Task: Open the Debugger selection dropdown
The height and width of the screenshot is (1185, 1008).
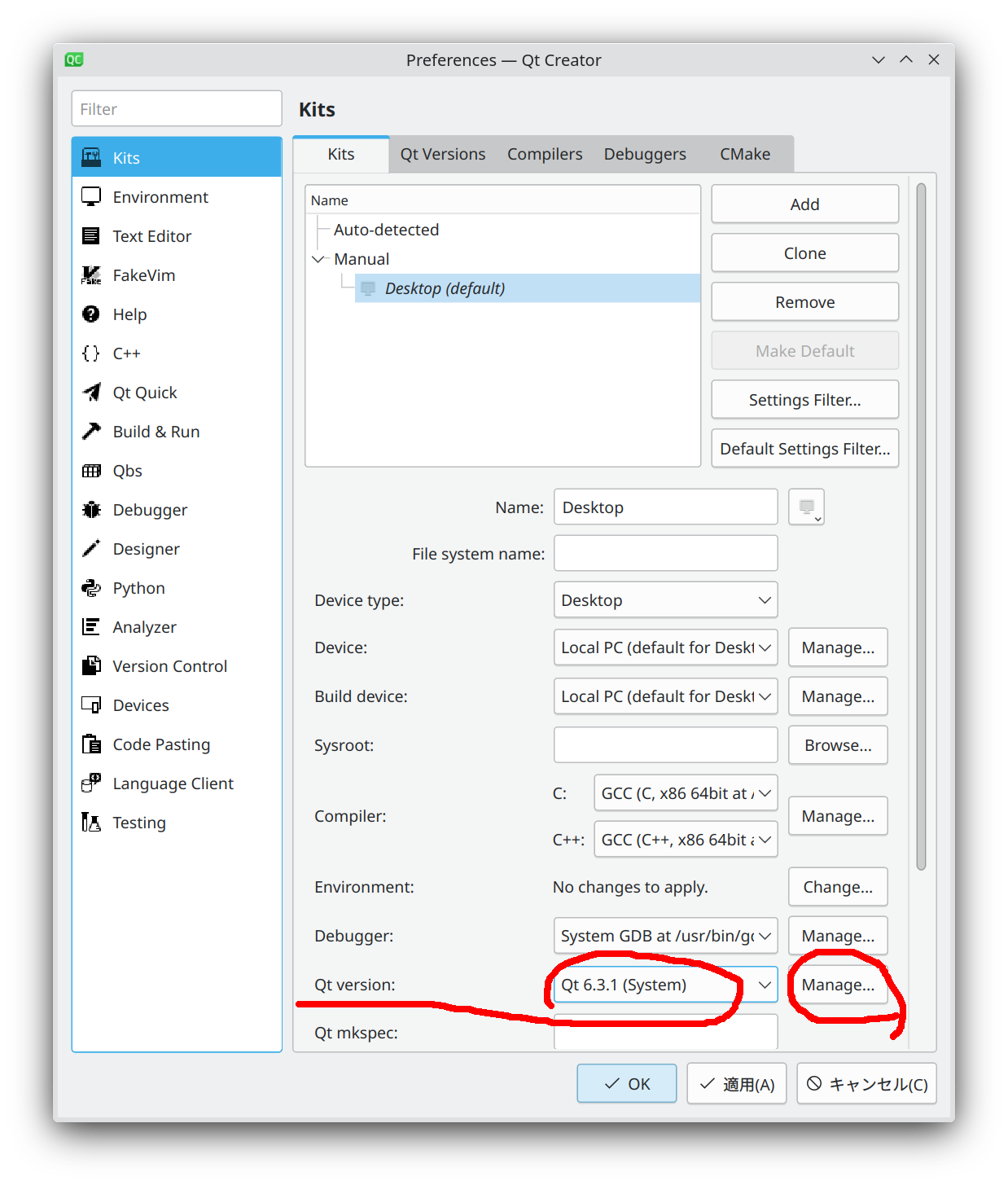Action: pyautogui.click(x=666, y=936)
